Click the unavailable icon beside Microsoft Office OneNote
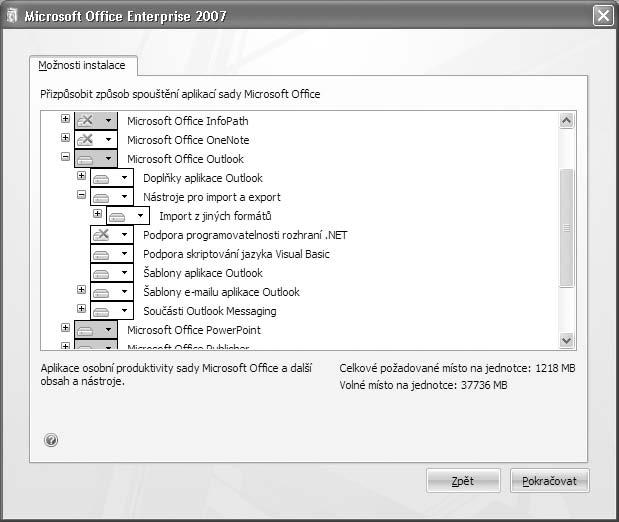This screenshot has width=619, height=522. click(x=85, y=139)
